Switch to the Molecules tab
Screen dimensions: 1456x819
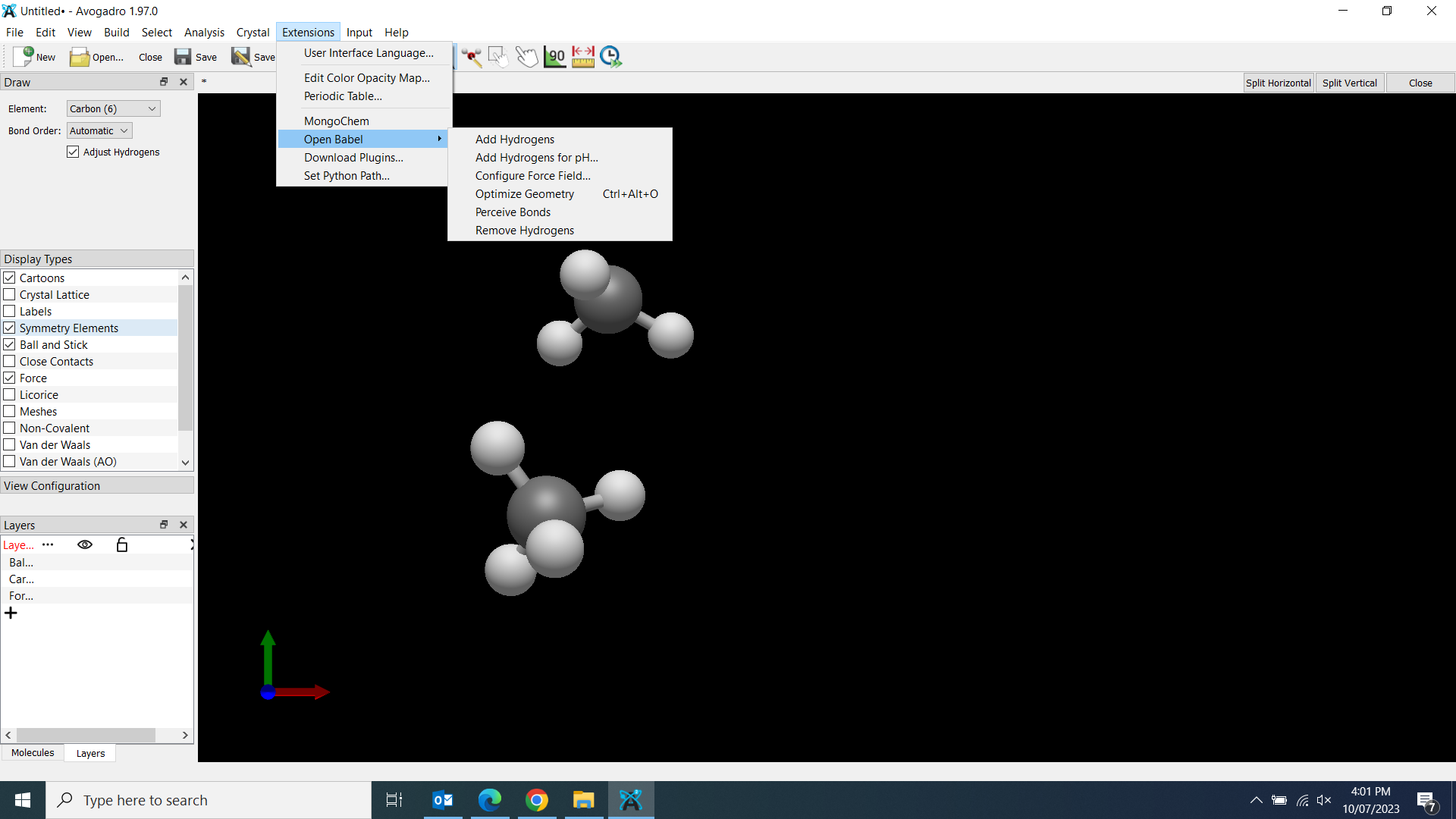pos(33,753)
